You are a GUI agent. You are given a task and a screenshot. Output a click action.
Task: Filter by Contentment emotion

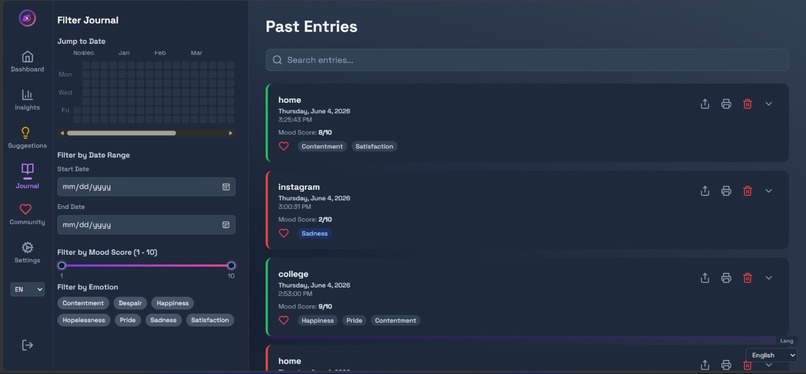83,303
